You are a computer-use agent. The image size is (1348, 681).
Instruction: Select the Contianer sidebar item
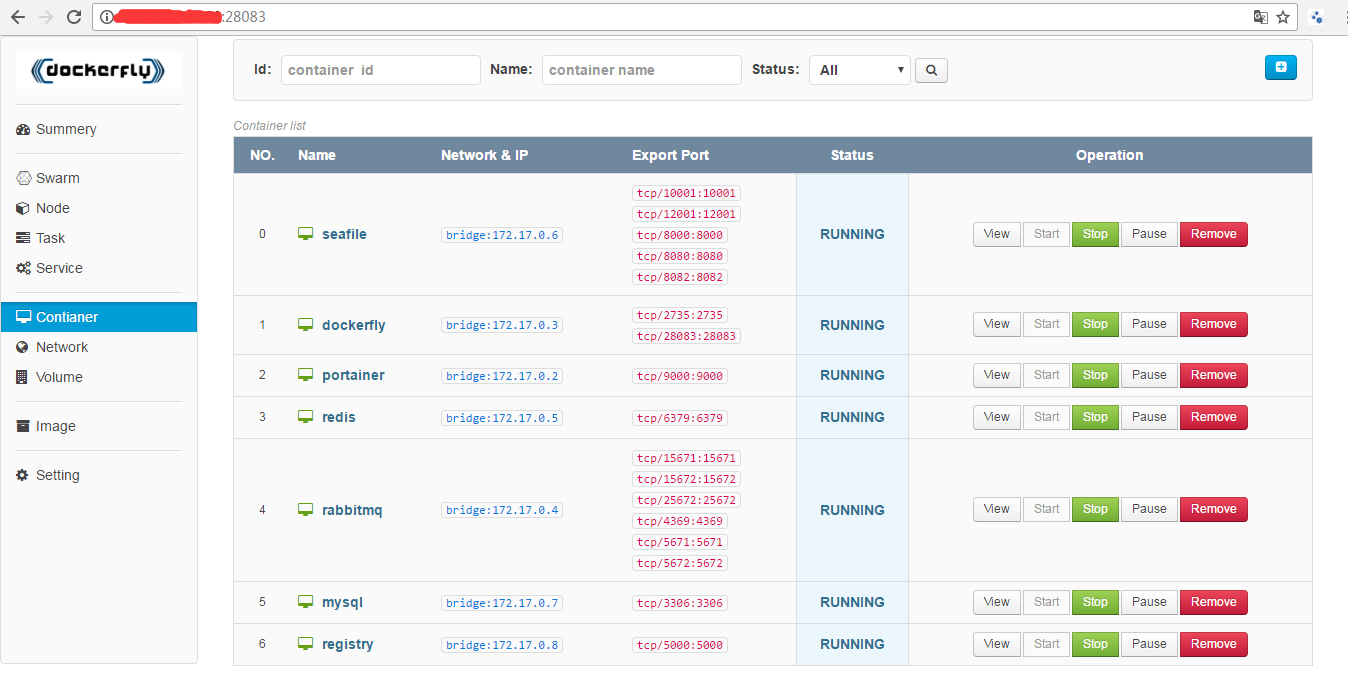pos(99,317)
